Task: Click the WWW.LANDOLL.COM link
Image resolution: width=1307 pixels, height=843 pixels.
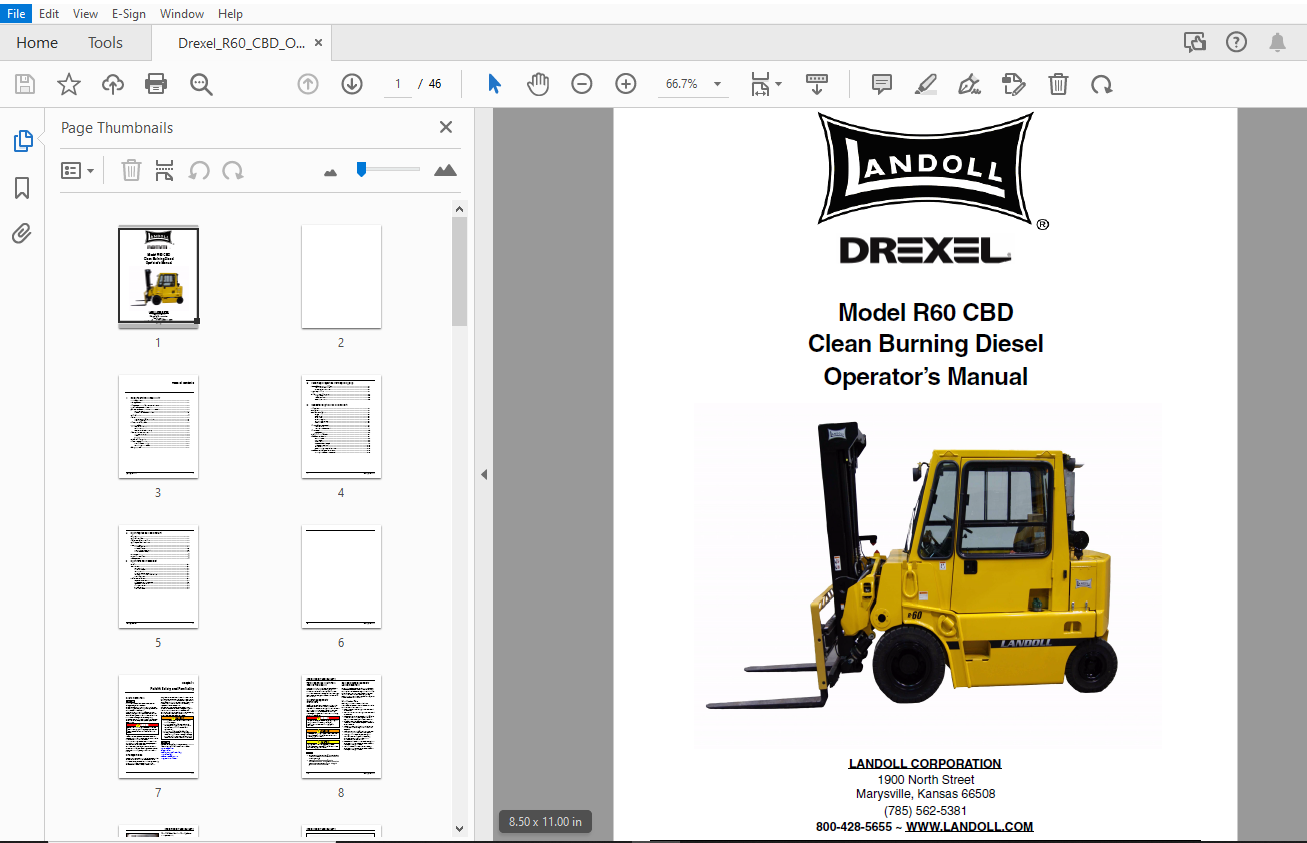Action: pos(969,826)
